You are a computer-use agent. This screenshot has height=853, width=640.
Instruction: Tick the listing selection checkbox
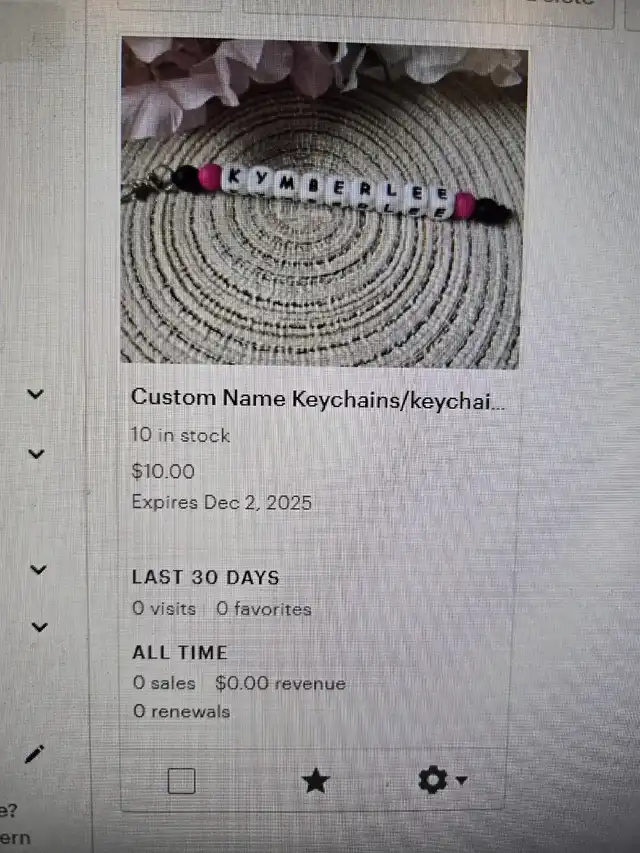181,781
